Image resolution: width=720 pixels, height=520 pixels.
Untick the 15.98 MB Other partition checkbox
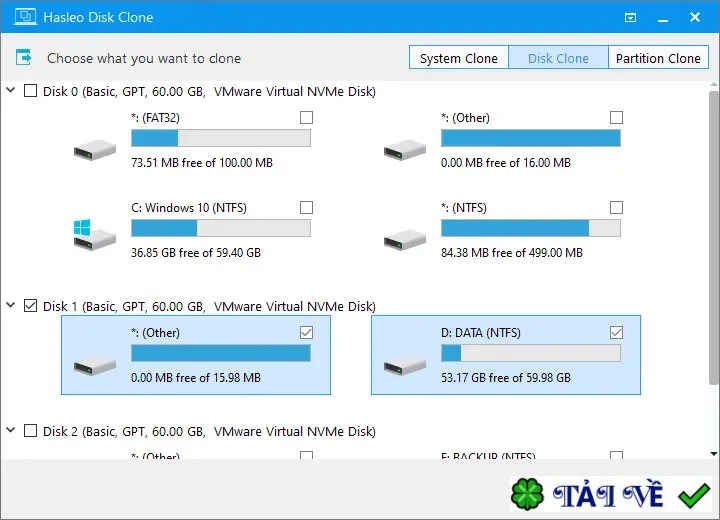point(306,333)
